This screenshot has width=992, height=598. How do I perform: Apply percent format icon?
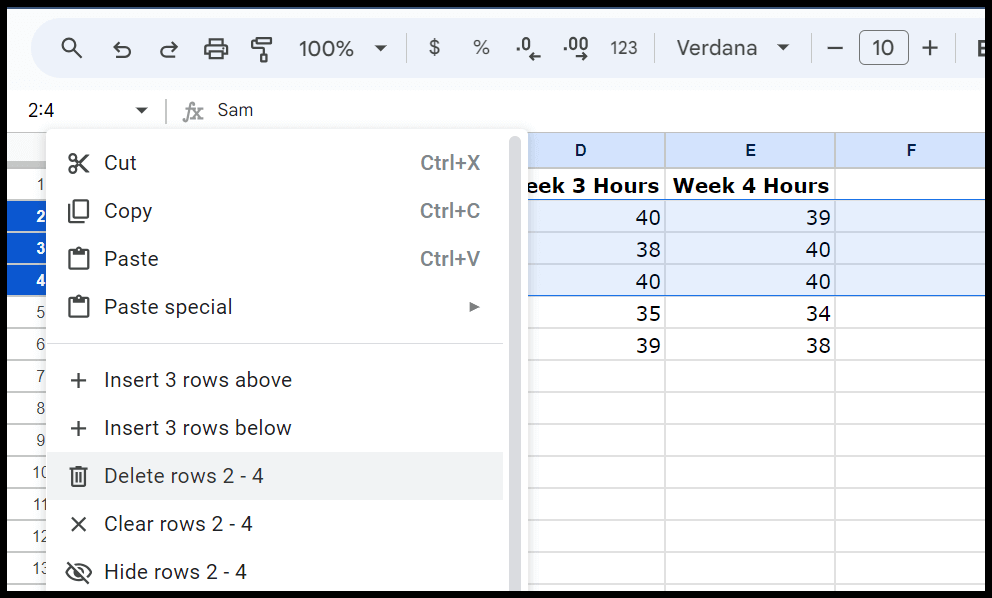pyautogui.click(x=481, y=48)
